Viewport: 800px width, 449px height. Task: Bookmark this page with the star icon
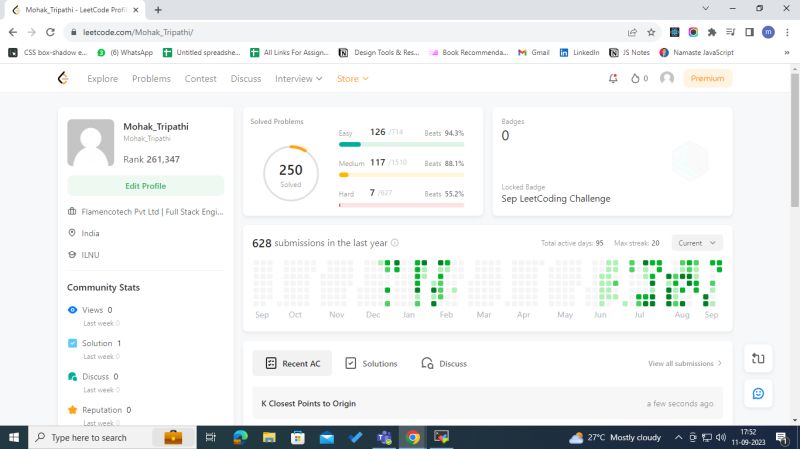point(651,32)
